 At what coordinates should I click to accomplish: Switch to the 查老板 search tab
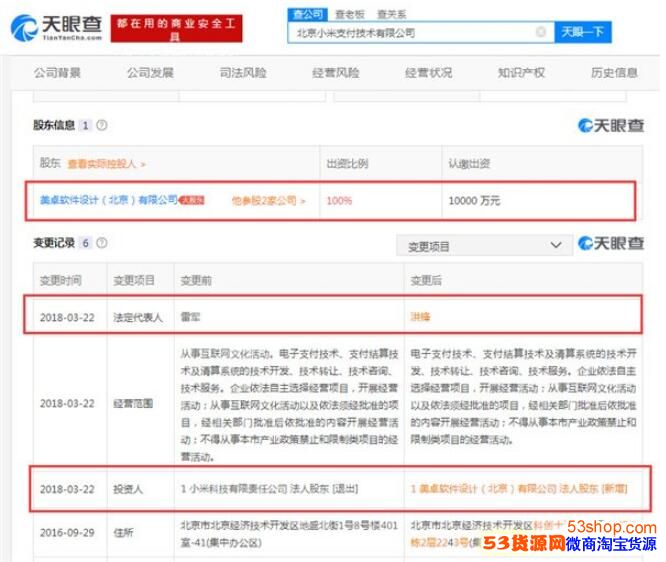click(350, 13)
